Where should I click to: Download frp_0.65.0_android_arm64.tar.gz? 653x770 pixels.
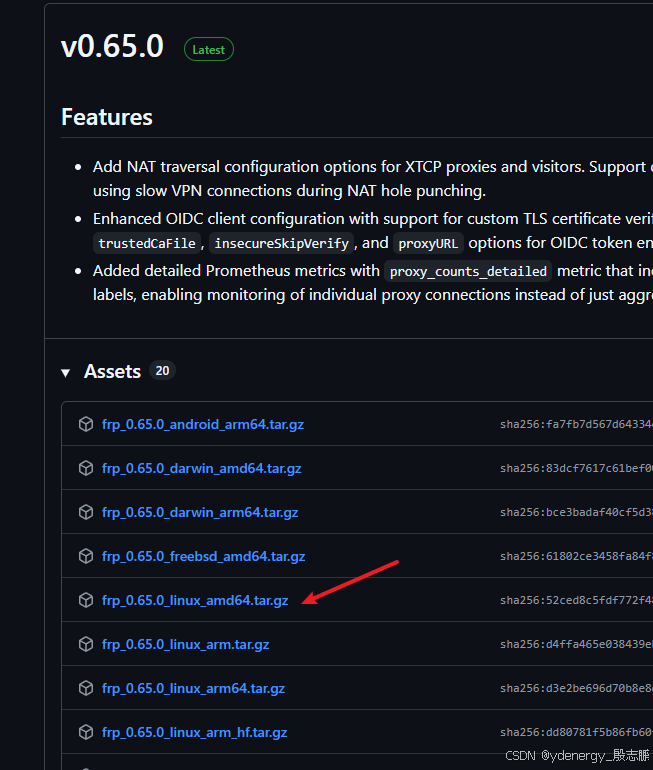coord(203,424)
